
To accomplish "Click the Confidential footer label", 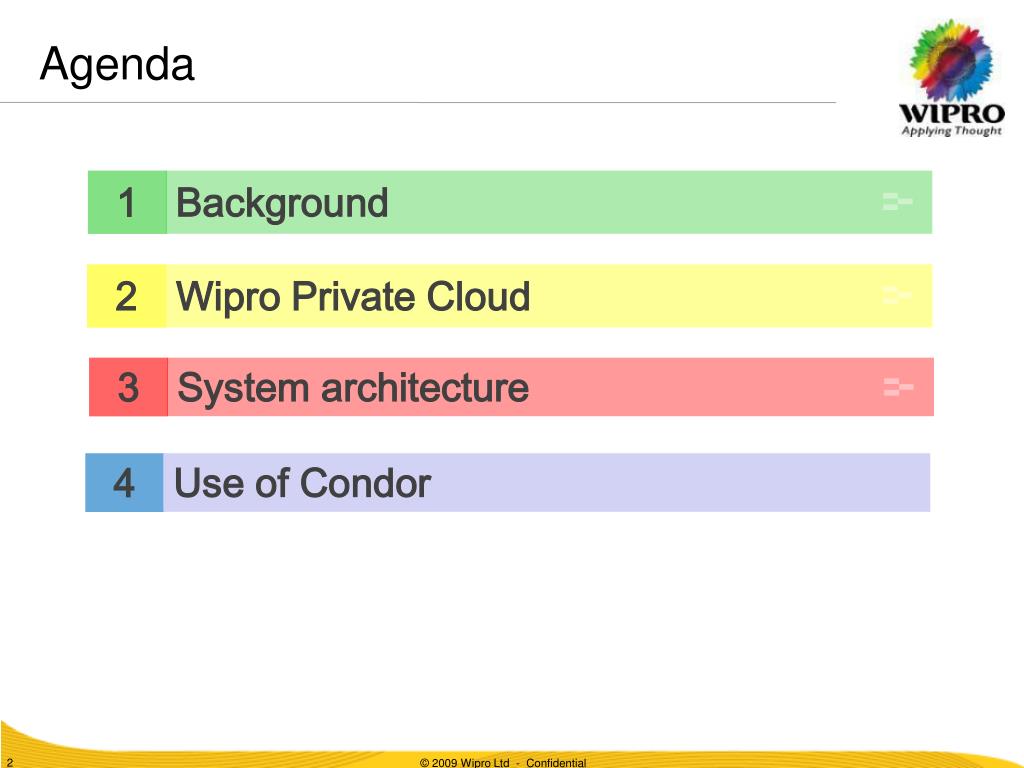I will 556,762.
